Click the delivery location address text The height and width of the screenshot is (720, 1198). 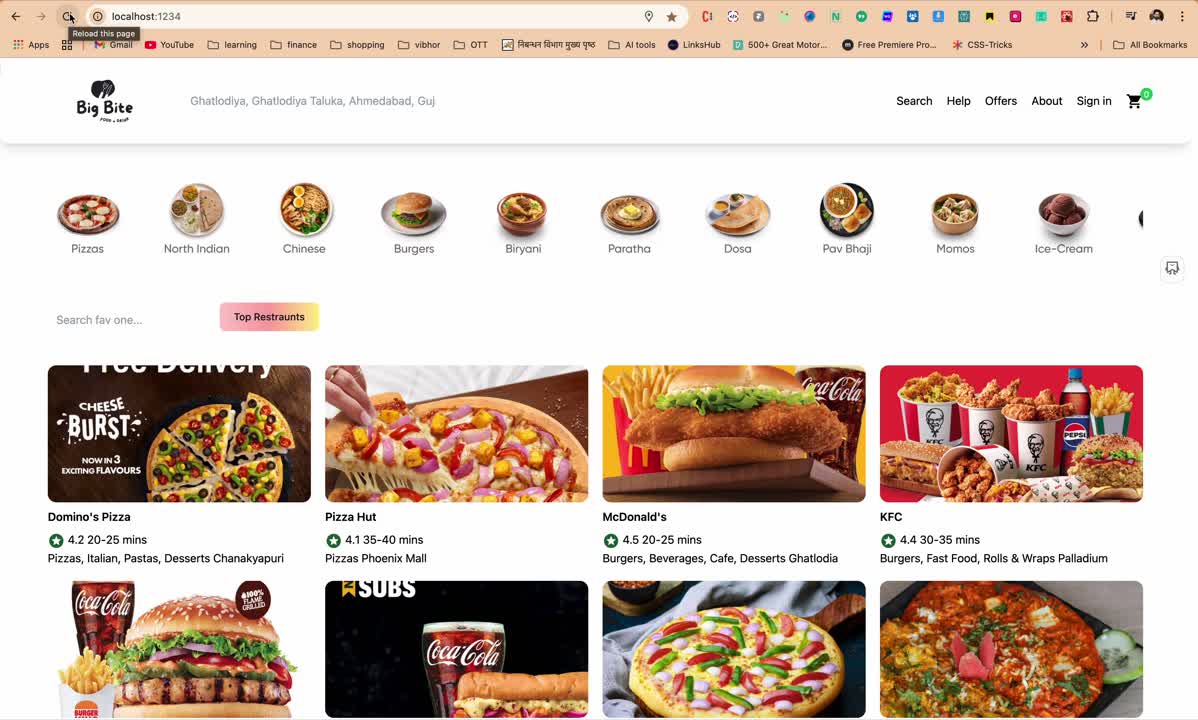tap(312, 101)
